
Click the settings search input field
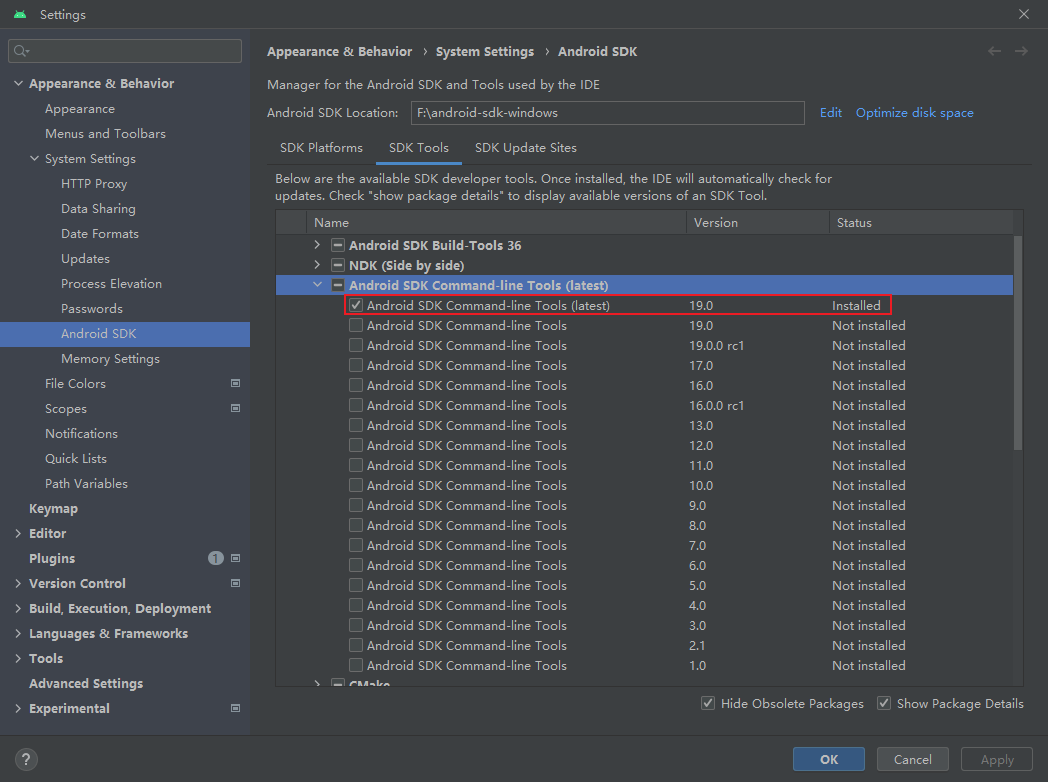click(x=125, y=51)
